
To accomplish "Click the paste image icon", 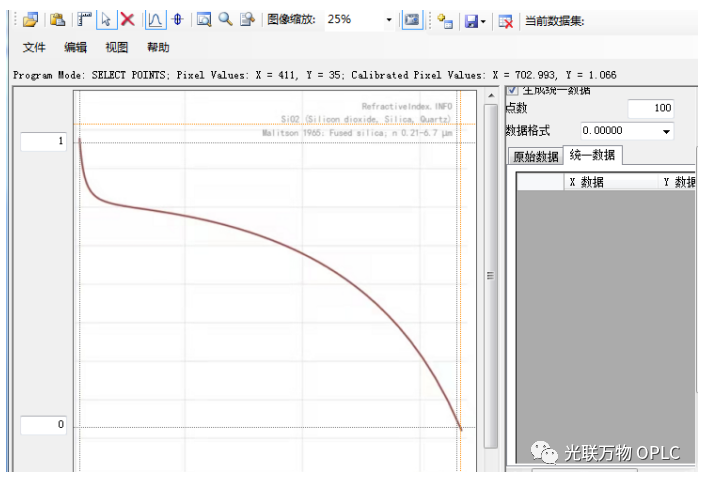I will click(58, 19).
